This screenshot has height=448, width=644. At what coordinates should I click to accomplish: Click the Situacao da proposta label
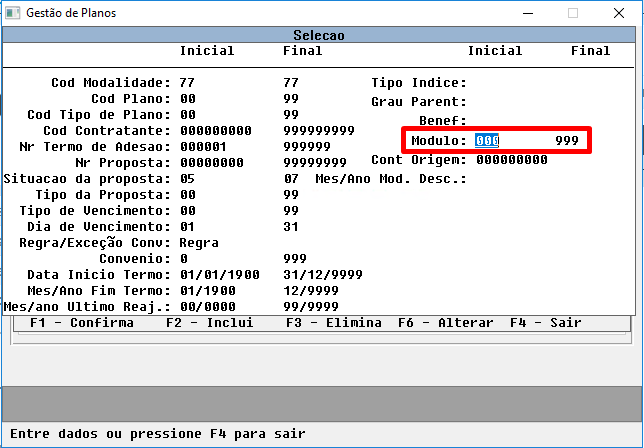click(x=87, y=179)
